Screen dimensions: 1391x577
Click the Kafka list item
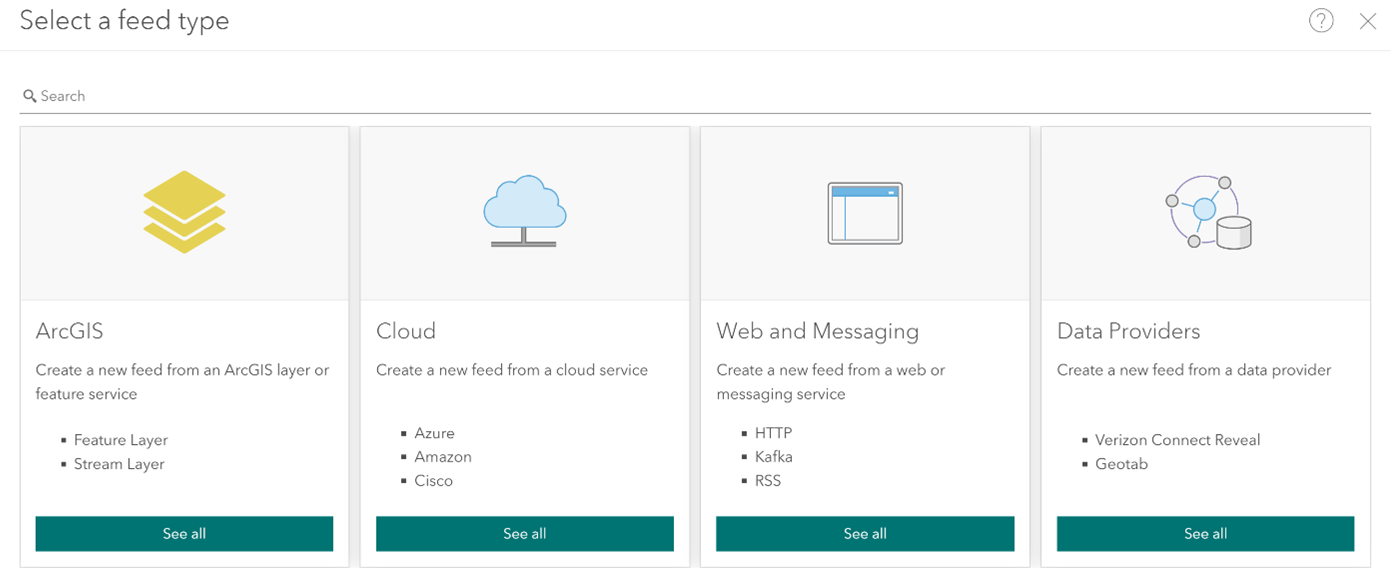pos(774,457)
